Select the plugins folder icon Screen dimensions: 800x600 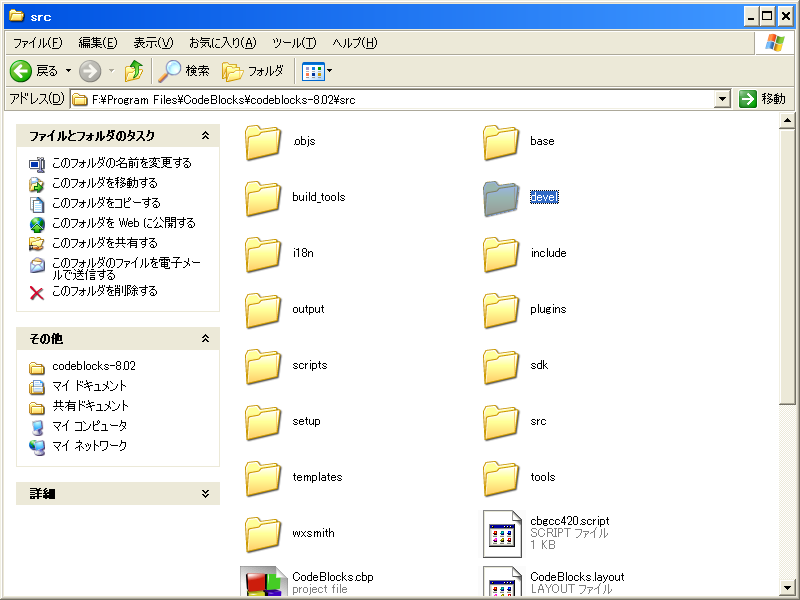tap(501, 310)
